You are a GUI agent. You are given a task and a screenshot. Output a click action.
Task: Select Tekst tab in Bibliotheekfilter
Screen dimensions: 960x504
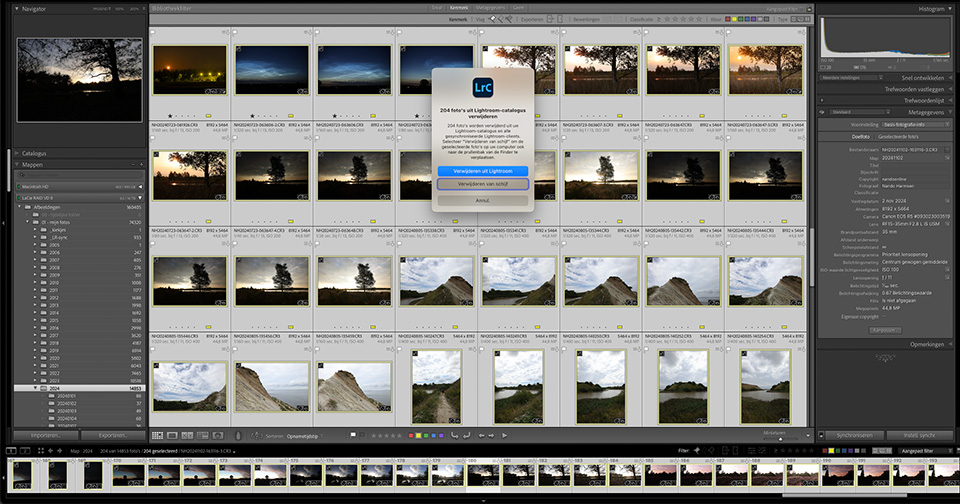(436, 8)
